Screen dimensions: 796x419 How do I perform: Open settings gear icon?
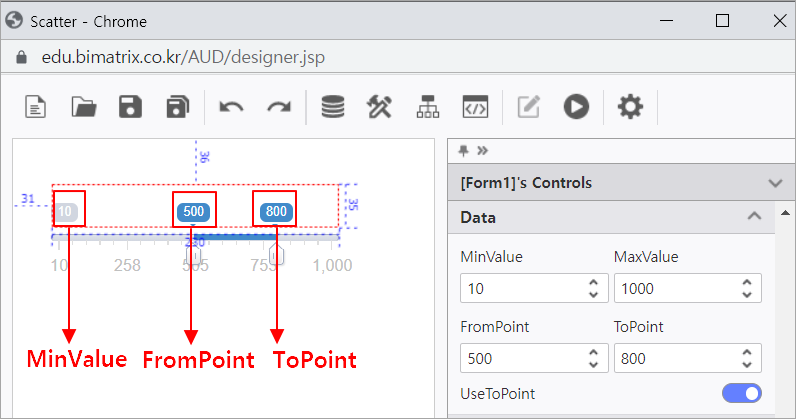click(x=630, y=106)
